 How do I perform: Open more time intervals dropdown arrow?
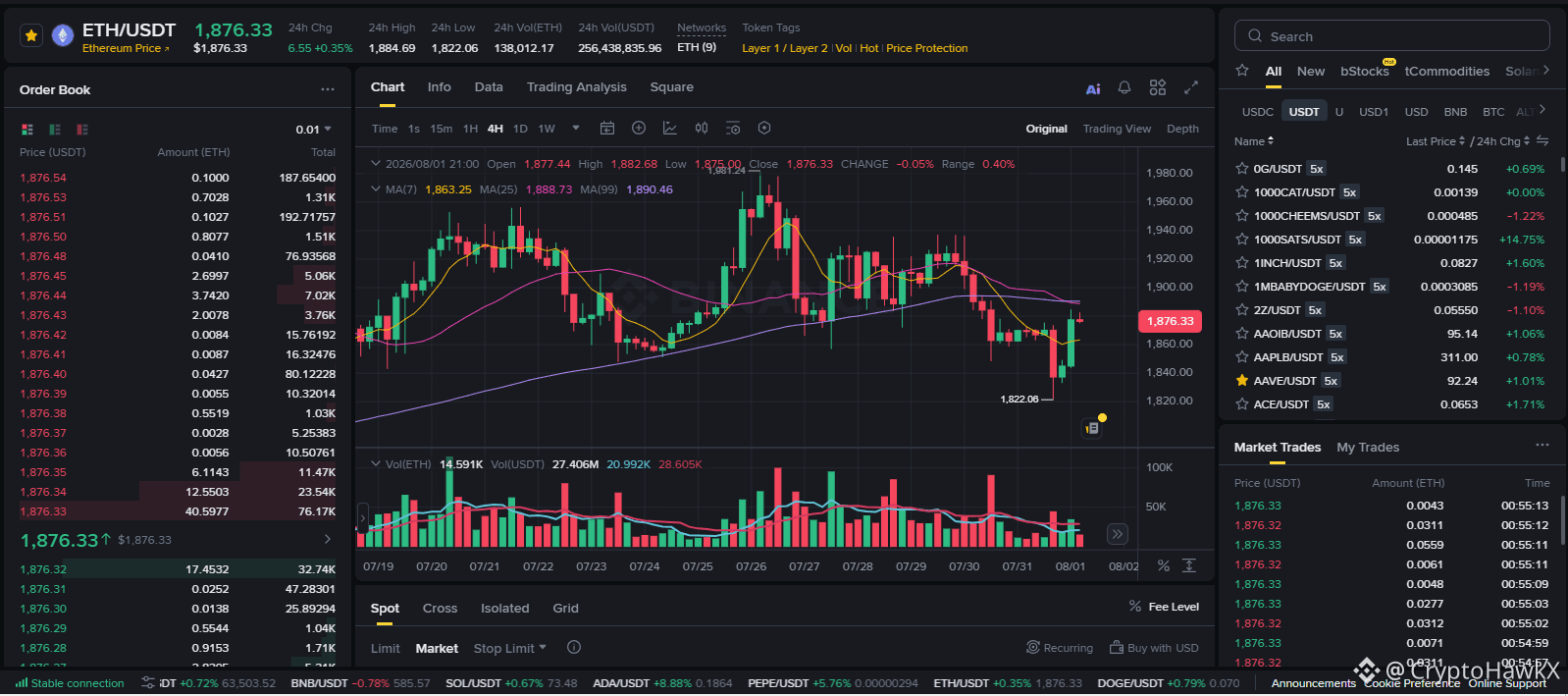coord(576,129)
